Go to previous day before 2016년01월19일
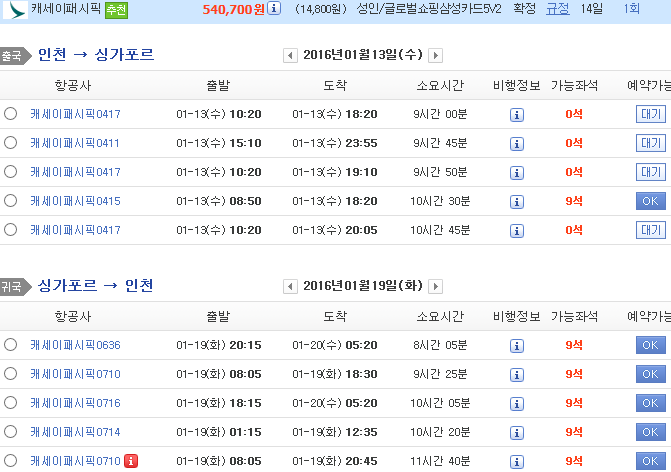671x472 pixels. (290, 286)
